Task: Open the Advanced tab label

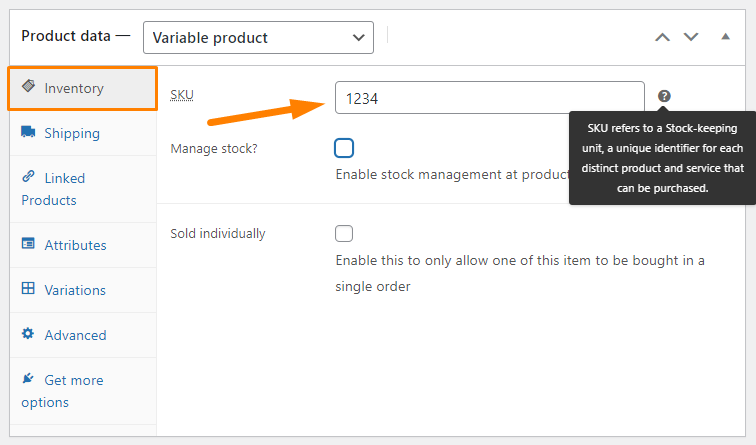Action: (x=75, y=335)
